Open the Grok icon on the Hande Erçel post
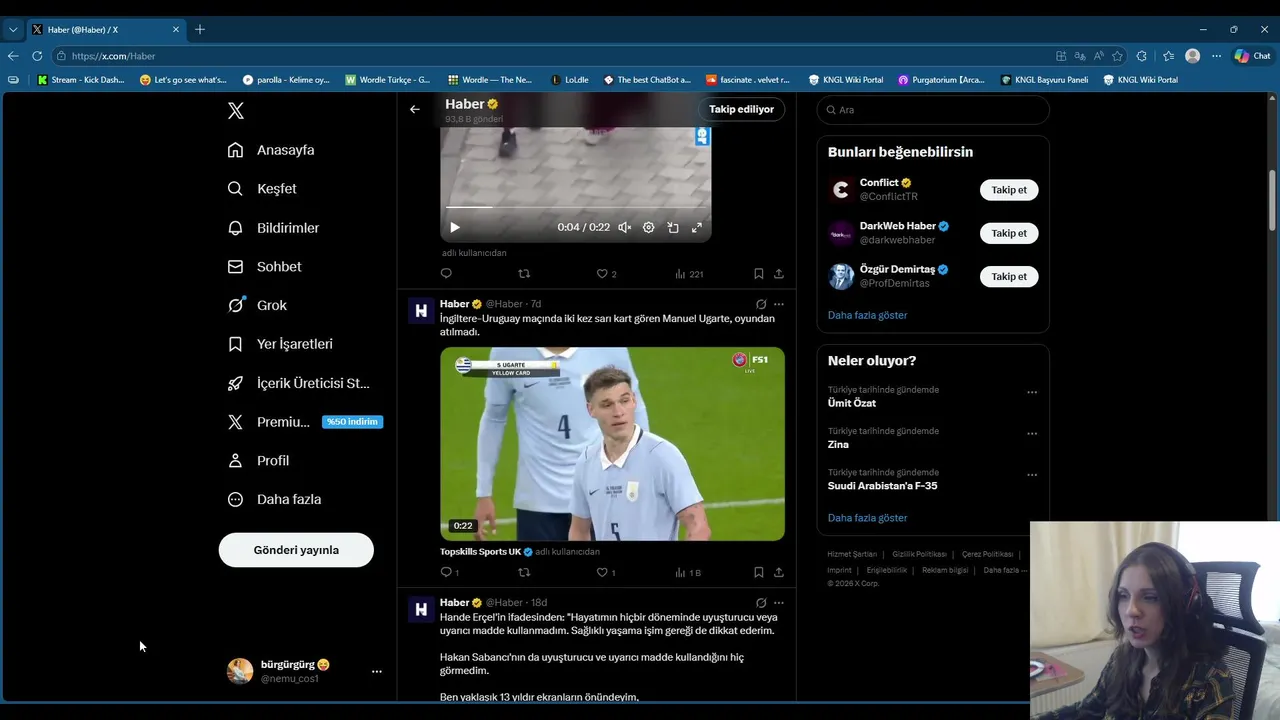This screenshot has height=720, width=1280. pyautogui.click(x=761, y=603)
